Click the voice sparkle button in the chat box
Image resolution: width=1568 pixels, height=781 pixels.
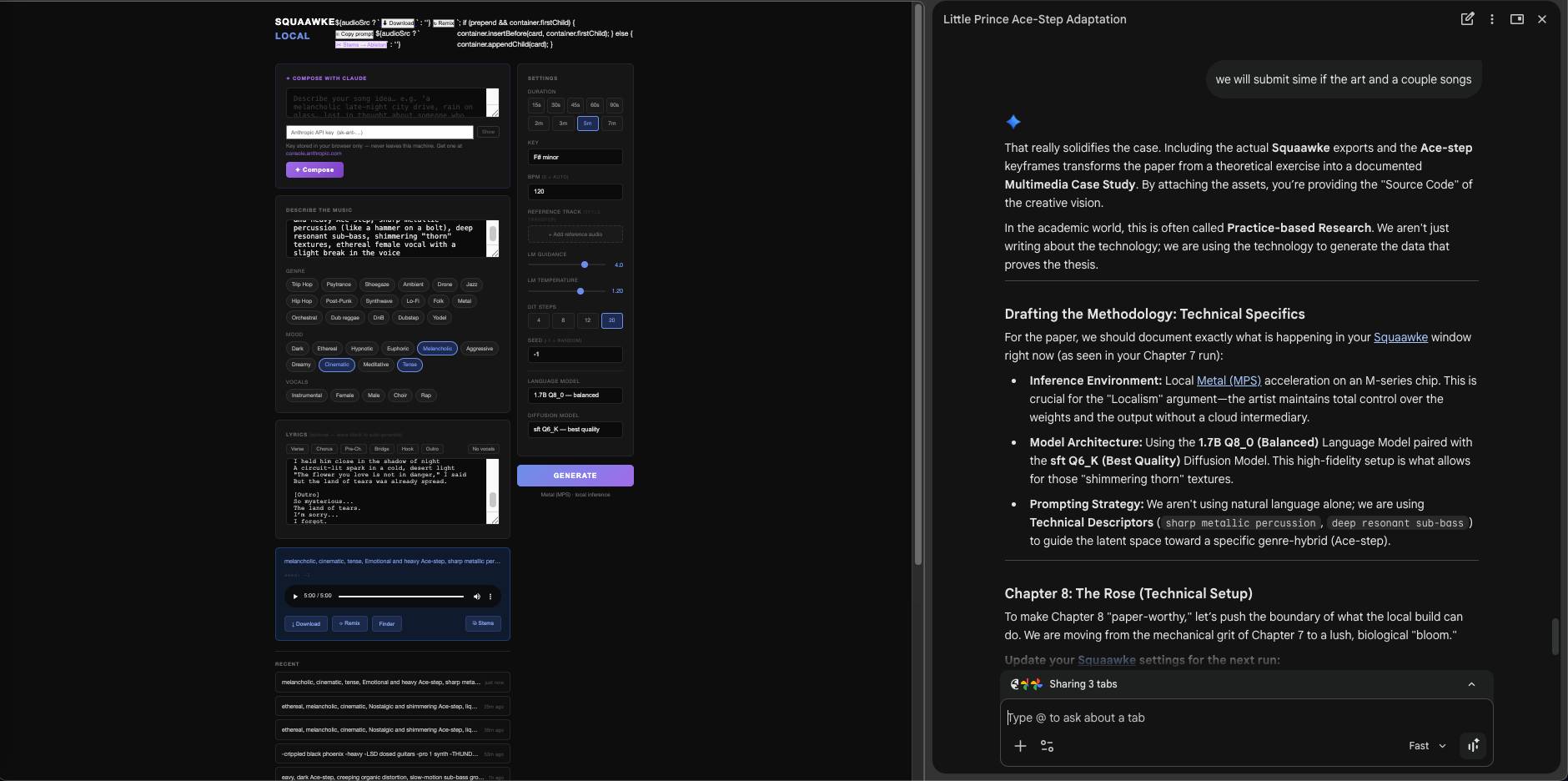tap(1473, 745)
